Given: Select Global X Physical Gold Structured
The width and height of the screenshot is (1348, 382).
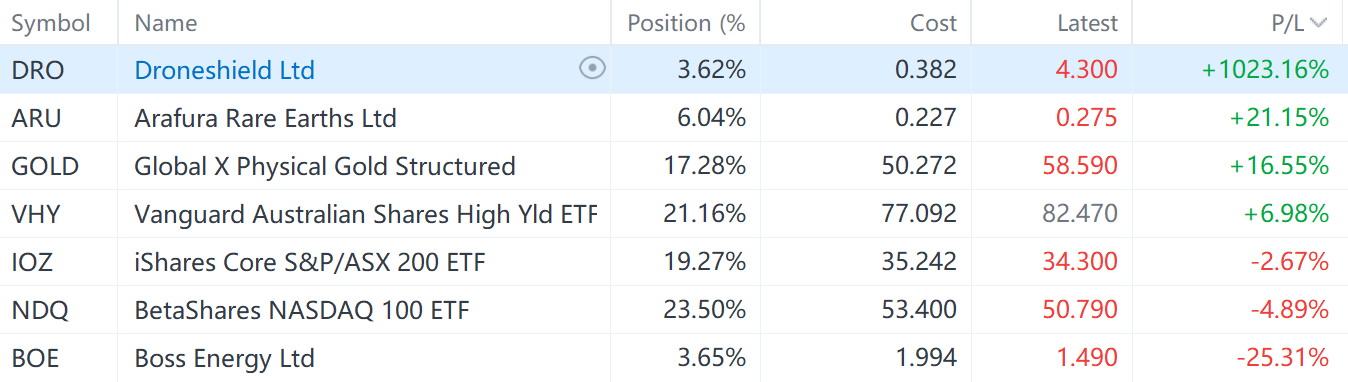Looking at the screenshot, I should pos(325,166).
